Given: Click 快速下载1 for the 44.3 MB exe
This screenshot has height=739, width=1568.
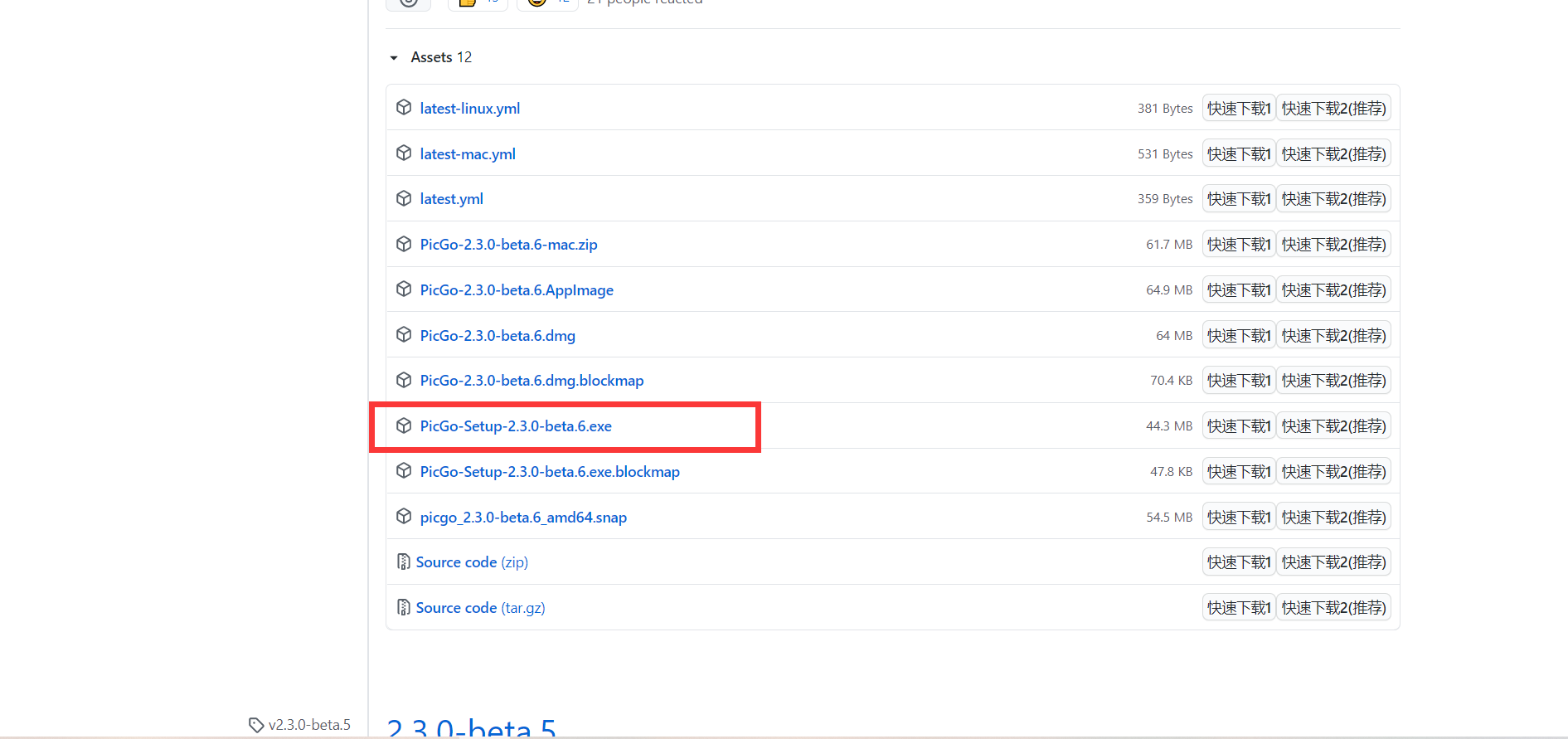Looking at the screenshot, I should (x=1239, y=426).
